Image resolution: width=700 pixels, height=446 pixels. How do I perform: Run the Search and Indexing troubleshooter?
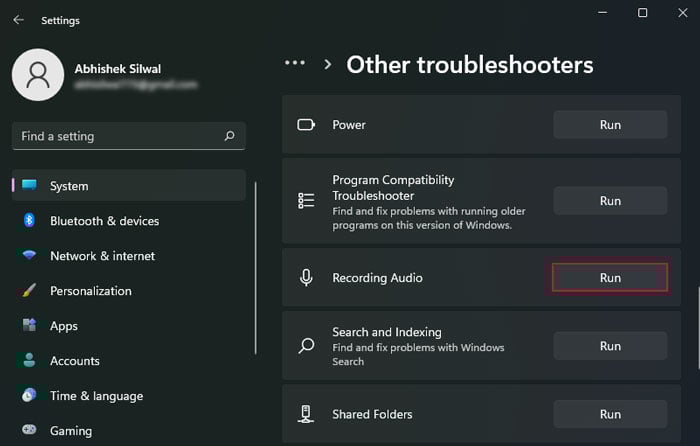[x=610, y=346]
